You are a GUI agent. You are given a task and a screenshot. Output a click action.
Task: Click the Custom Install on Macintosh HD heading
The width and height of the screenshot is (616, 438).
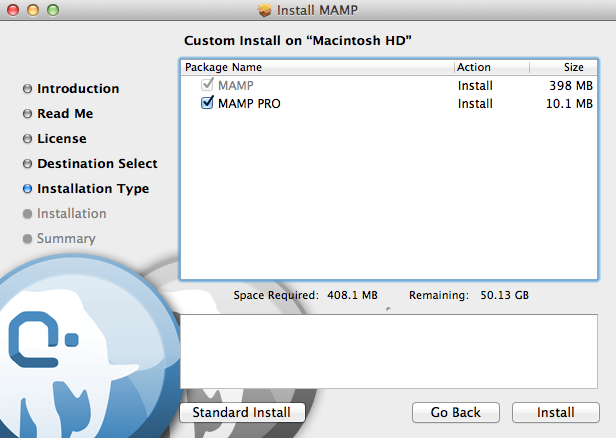pyautogui.click(x=298, y=40)
